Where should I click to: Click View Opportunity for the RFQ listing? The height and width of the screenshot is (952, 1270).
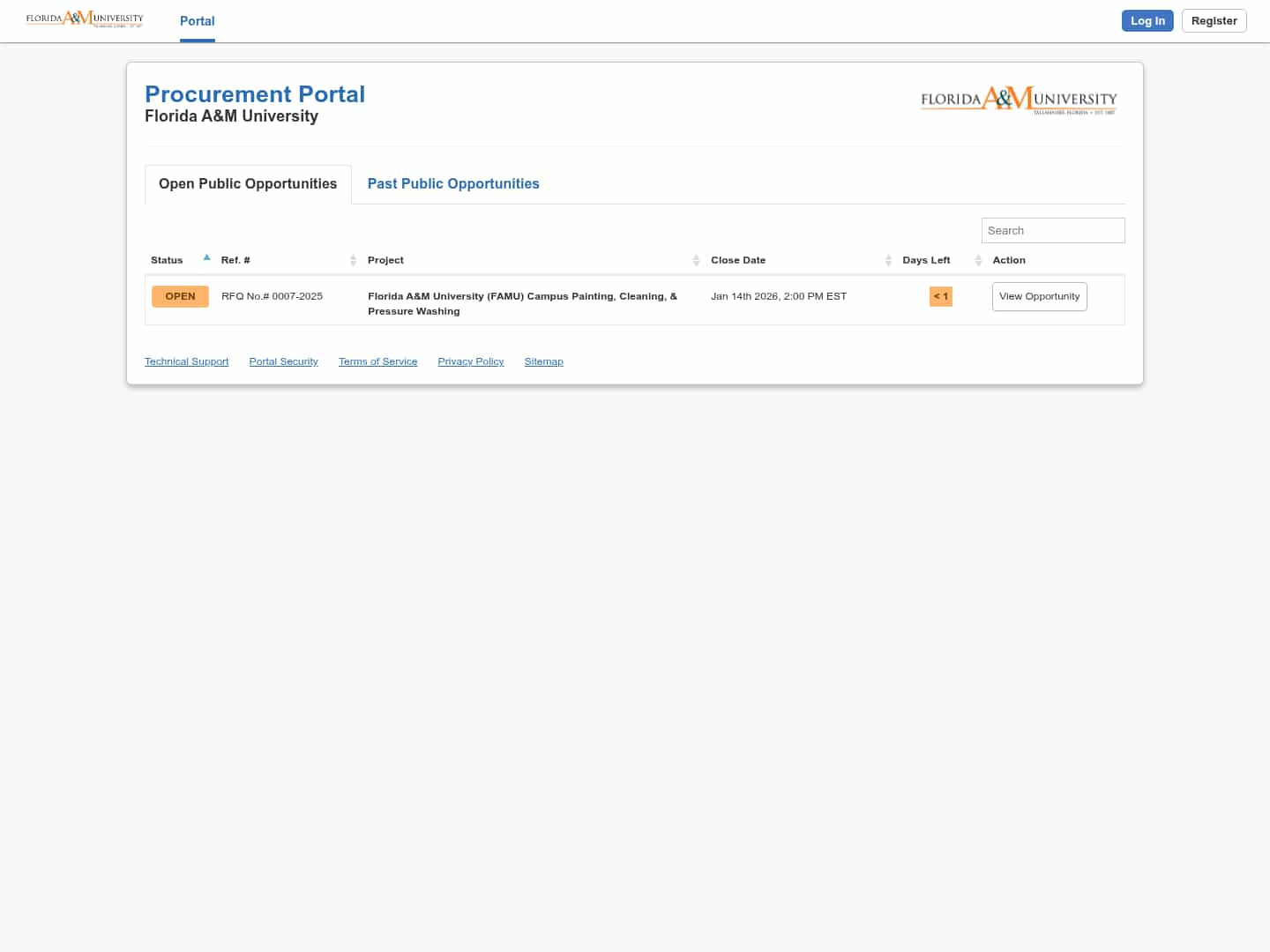pos(1039,296)
